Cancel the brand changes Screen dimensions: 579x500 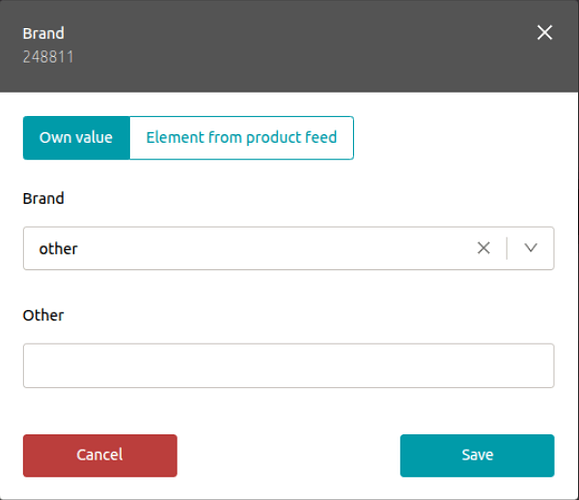tap(100, 455)
